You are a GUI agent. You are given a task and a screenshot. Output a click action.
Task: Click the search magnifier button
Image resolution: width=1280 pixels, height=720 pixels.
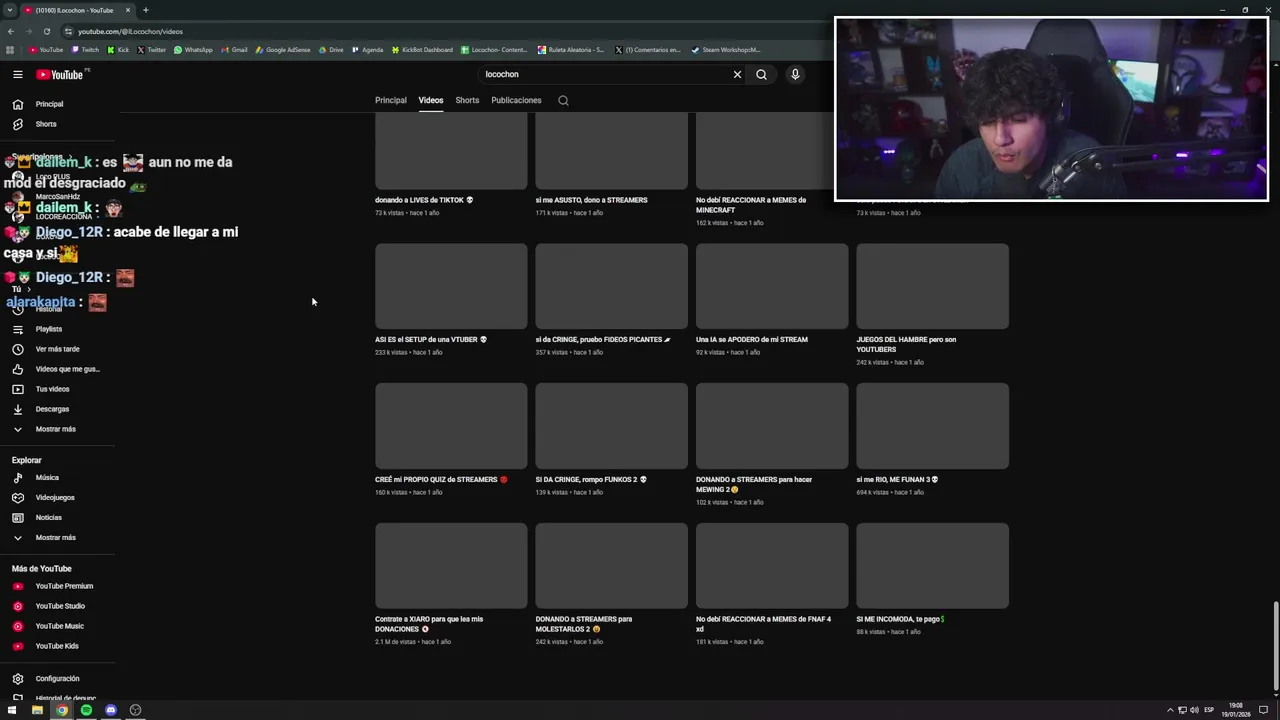tap(761, 74)
